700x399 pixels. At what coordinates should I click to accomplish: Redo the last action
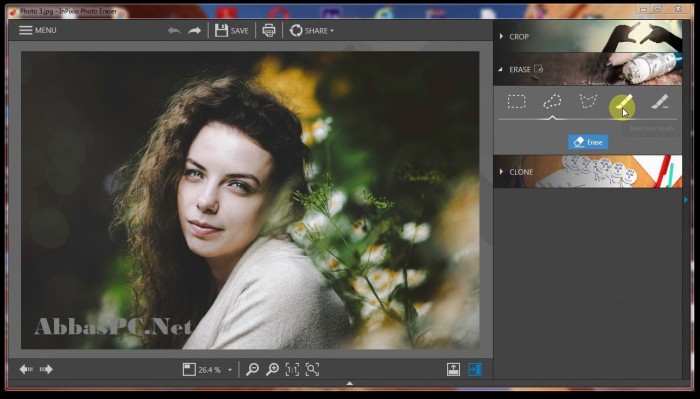click(x=195, y=30)
